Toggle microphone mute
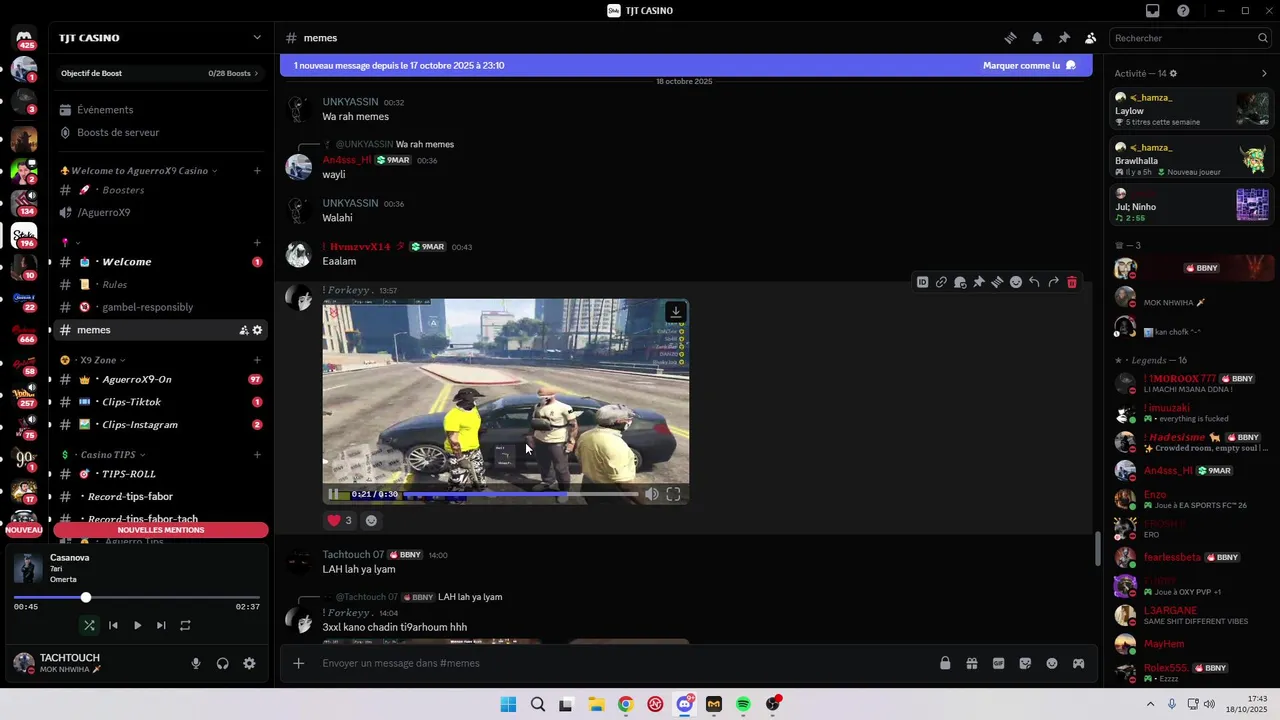The height and width of the screenshot is (720, 1280). click(x=196, y=663)
